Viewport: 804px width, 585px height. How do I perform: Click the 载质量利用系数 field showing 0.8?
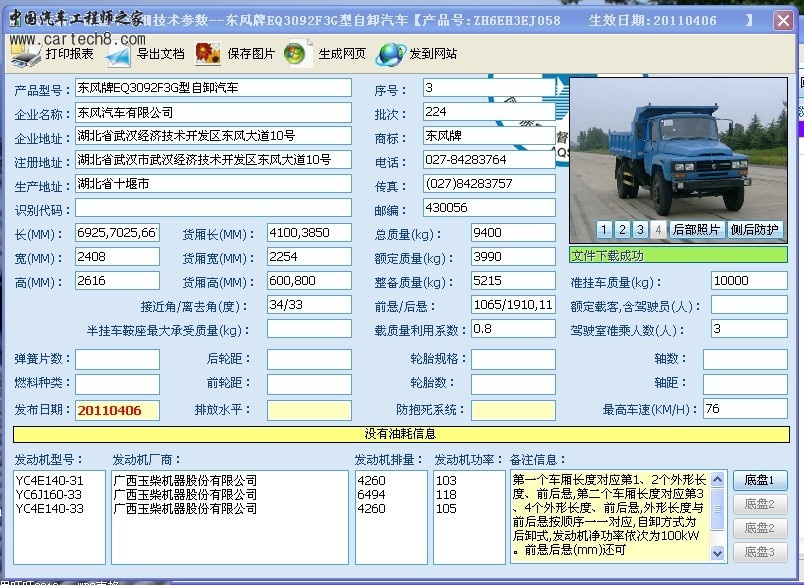(513, 329)
